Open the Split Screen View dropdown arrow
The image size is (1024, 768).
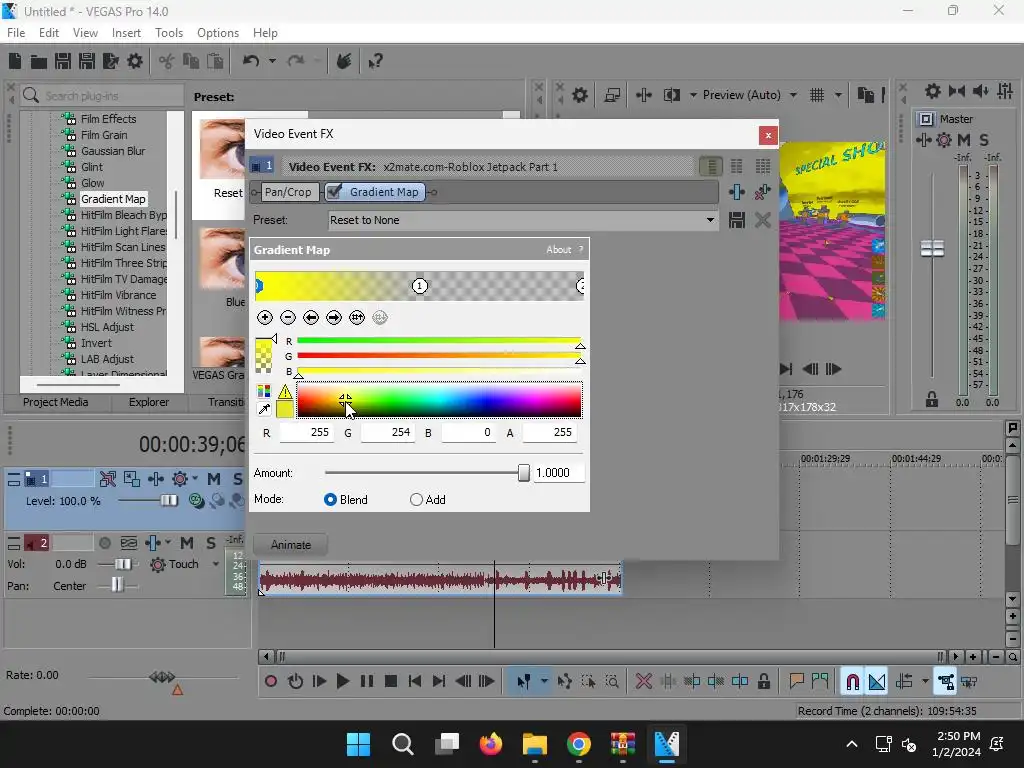pos(693,95)
